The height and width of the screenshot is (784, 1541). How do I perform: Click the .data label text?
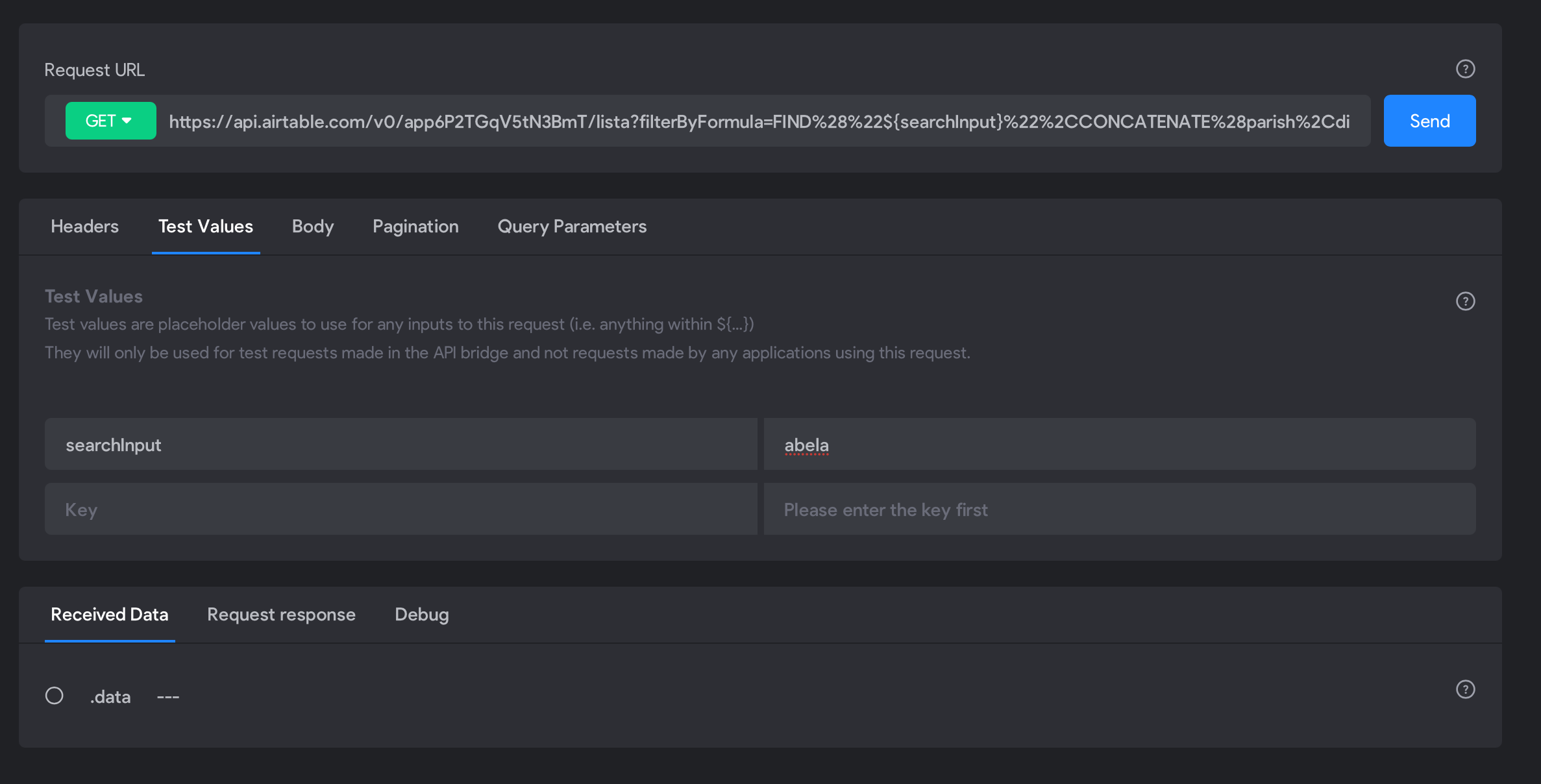coord(110,697)
